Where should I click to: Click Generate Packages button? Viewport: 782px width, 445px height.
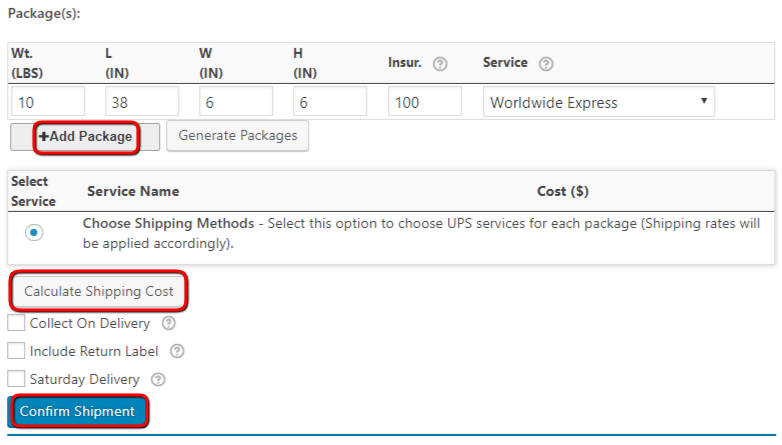pos(237,136)
